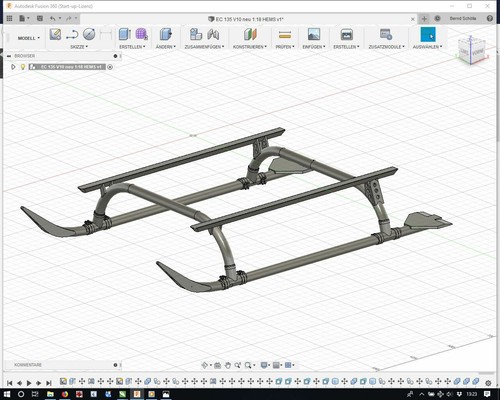Click the Offset Plane icon under KONSTRUIEREN

click(x=250, y=34)
